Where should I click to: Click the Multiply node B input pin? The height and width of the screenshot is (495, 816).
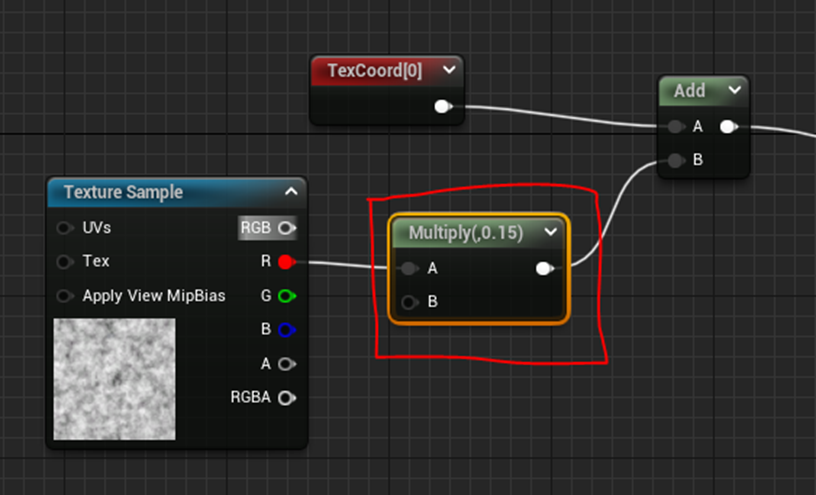click(x=409, y=302)
